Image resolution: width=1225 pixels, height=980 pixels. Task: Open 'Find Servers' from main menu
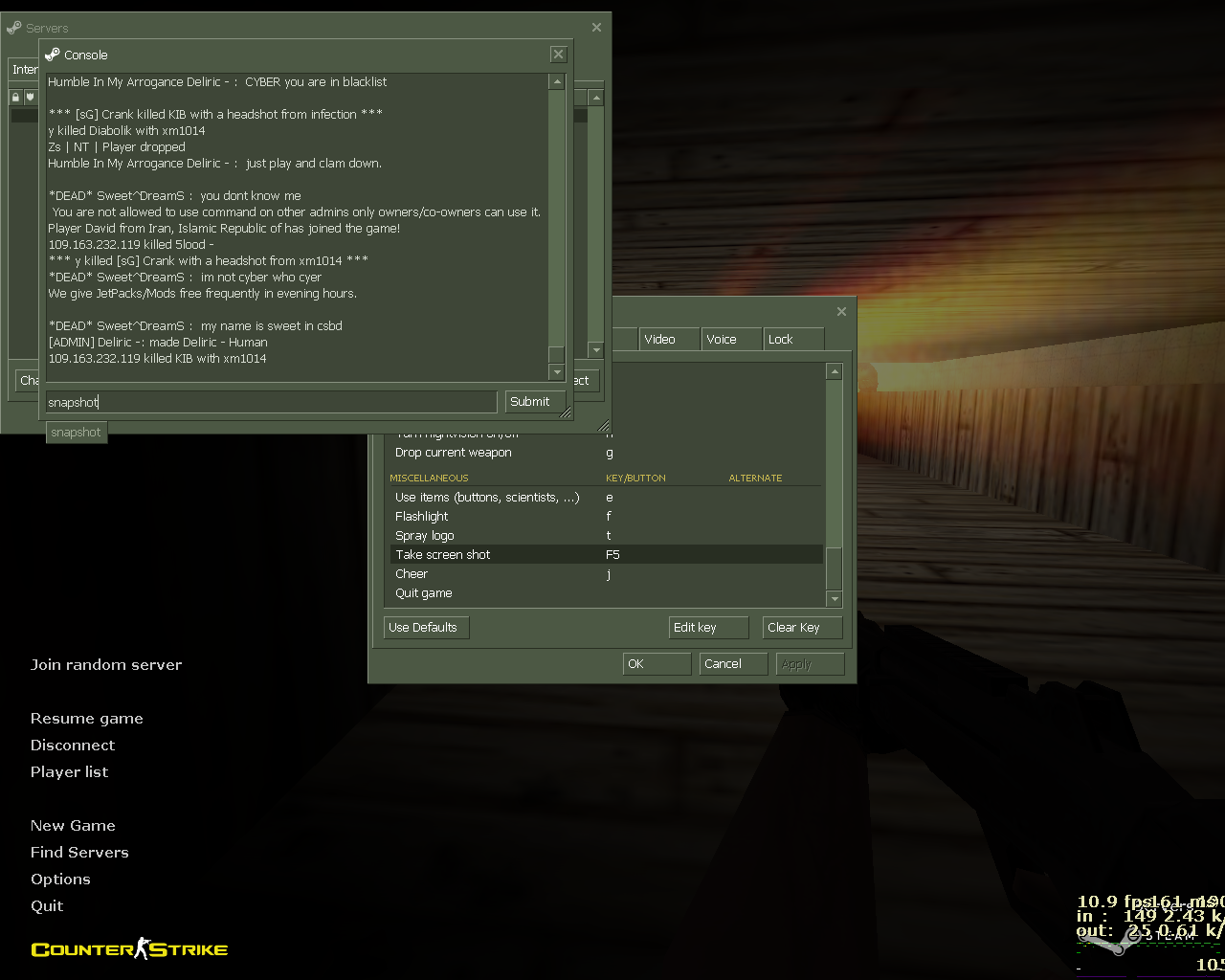79,852
